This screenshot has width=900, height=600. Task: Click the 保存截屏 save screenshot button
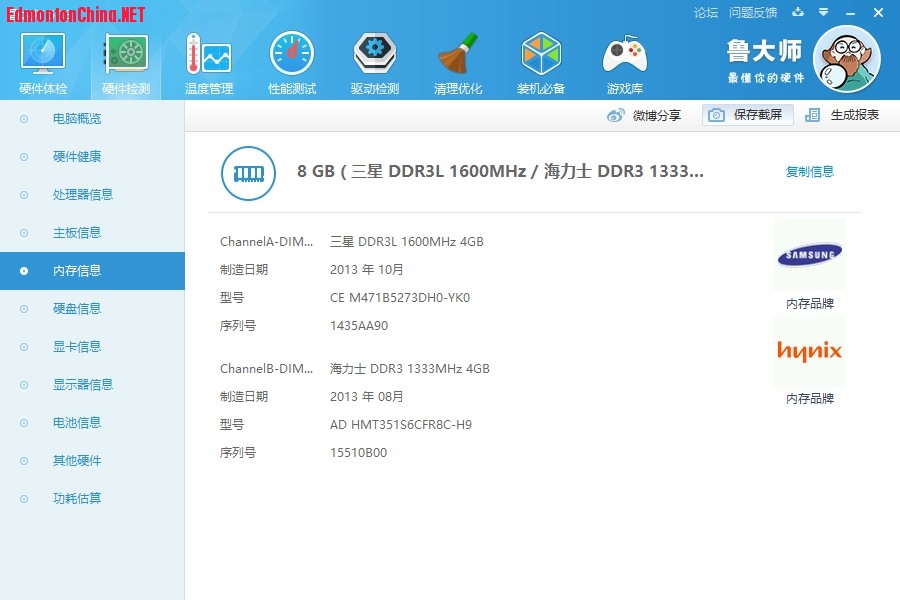click(x=747, y=115)
